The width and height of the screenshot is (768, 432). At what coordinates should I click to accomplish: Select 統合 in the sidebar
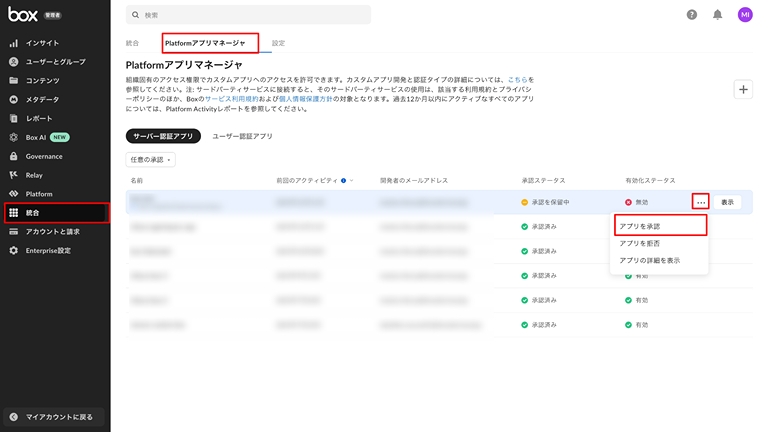(x=56, y=213)
